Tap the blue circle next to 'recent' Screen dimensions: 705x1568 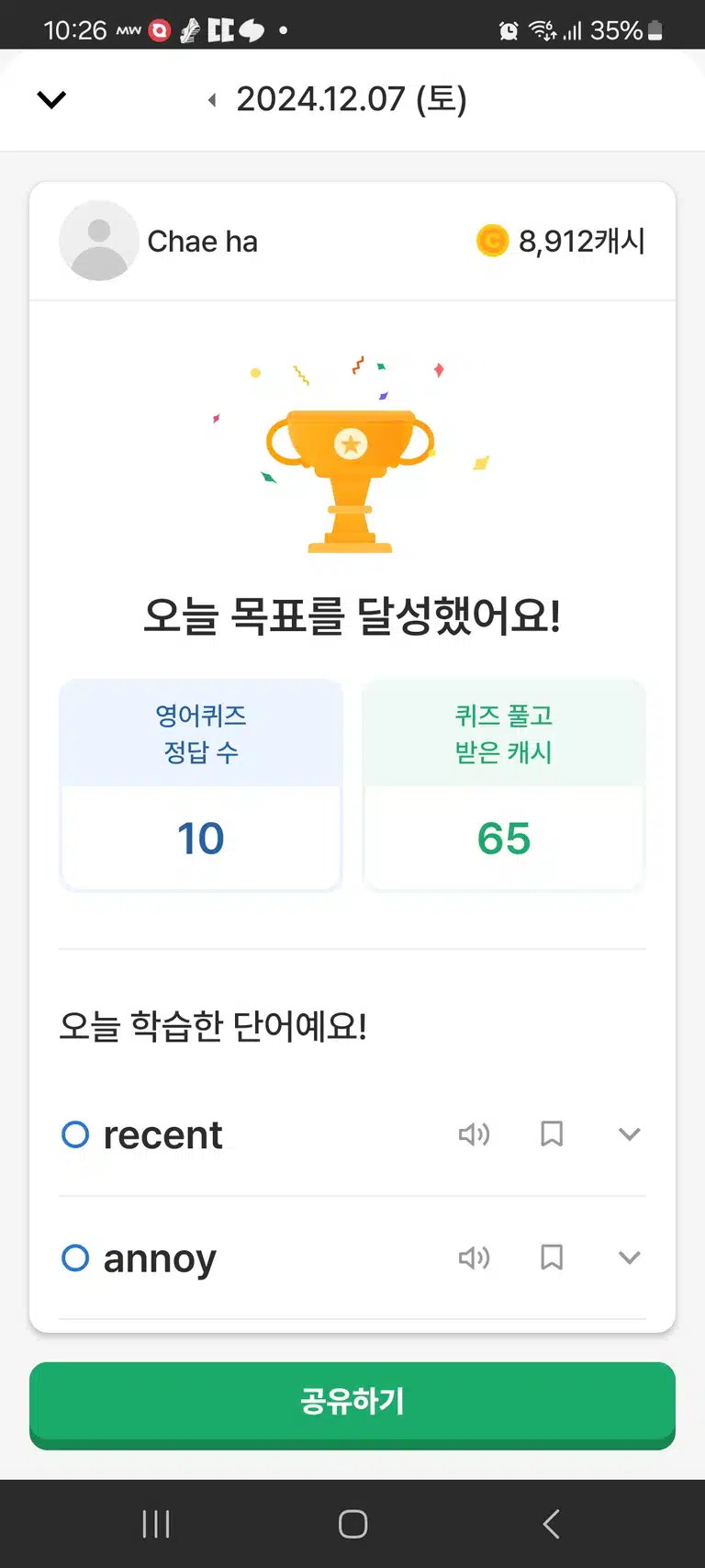(x=75, y=1134)
